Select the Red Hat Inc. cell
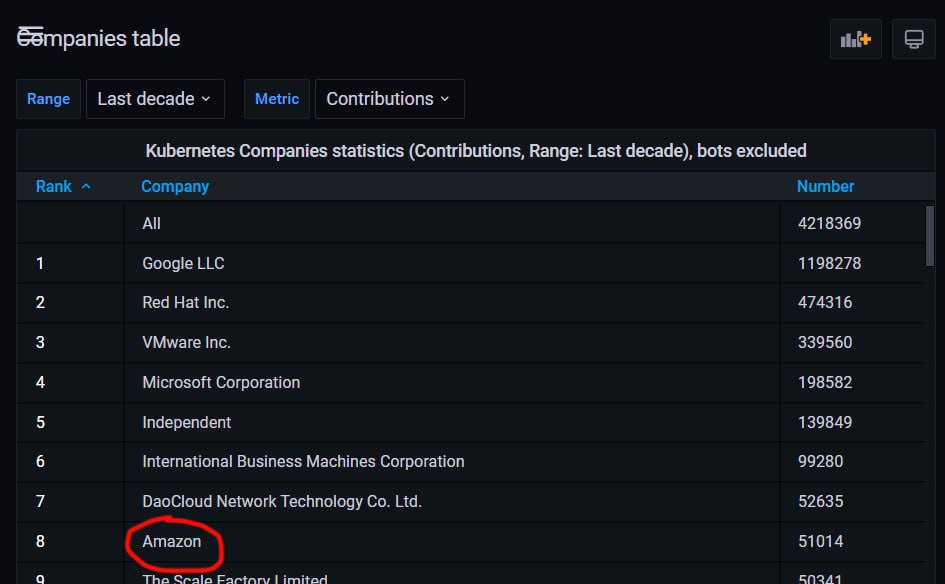 point(186,302)
